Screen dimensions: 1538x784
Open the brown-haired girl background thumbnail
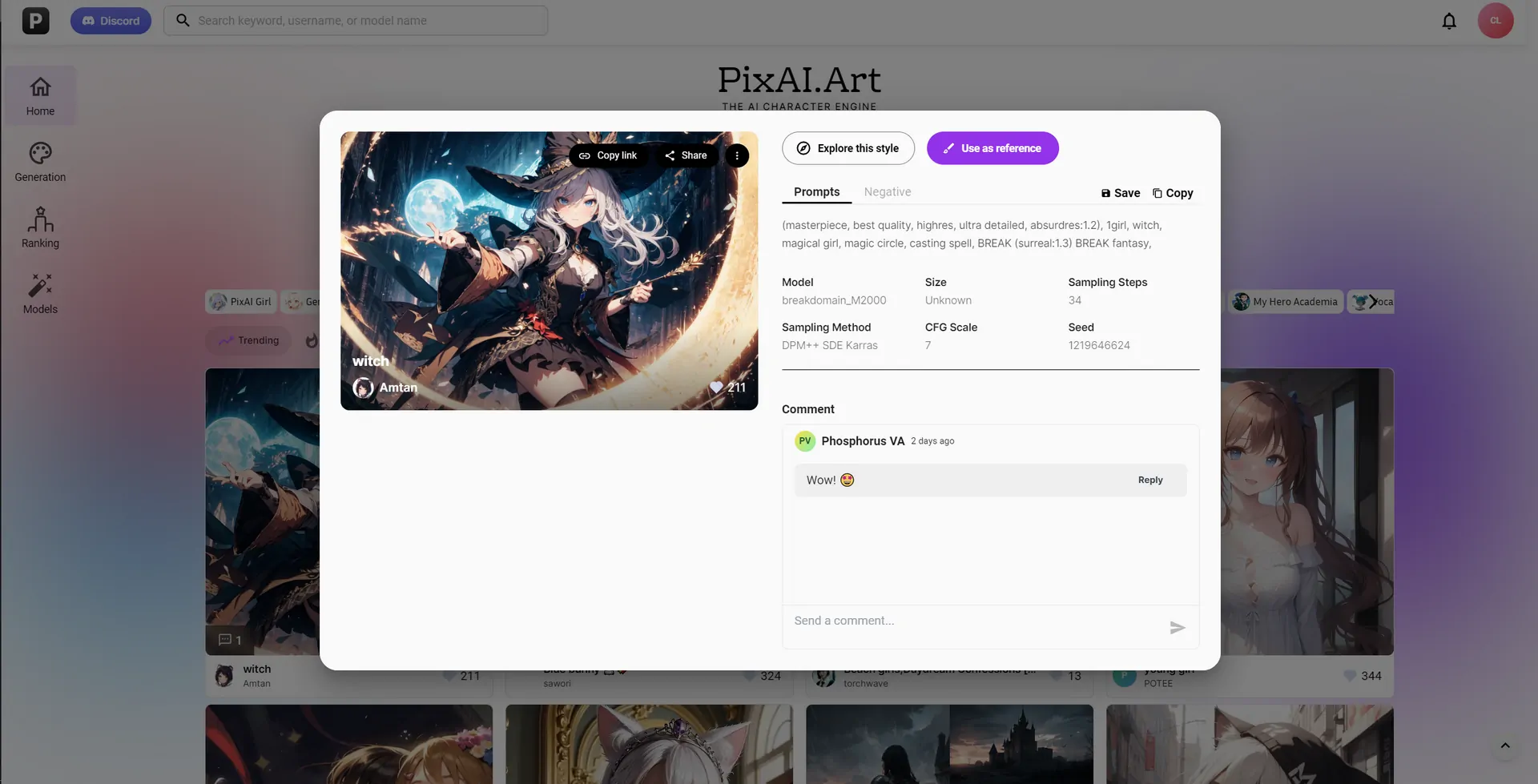[x=1307, y=512]
